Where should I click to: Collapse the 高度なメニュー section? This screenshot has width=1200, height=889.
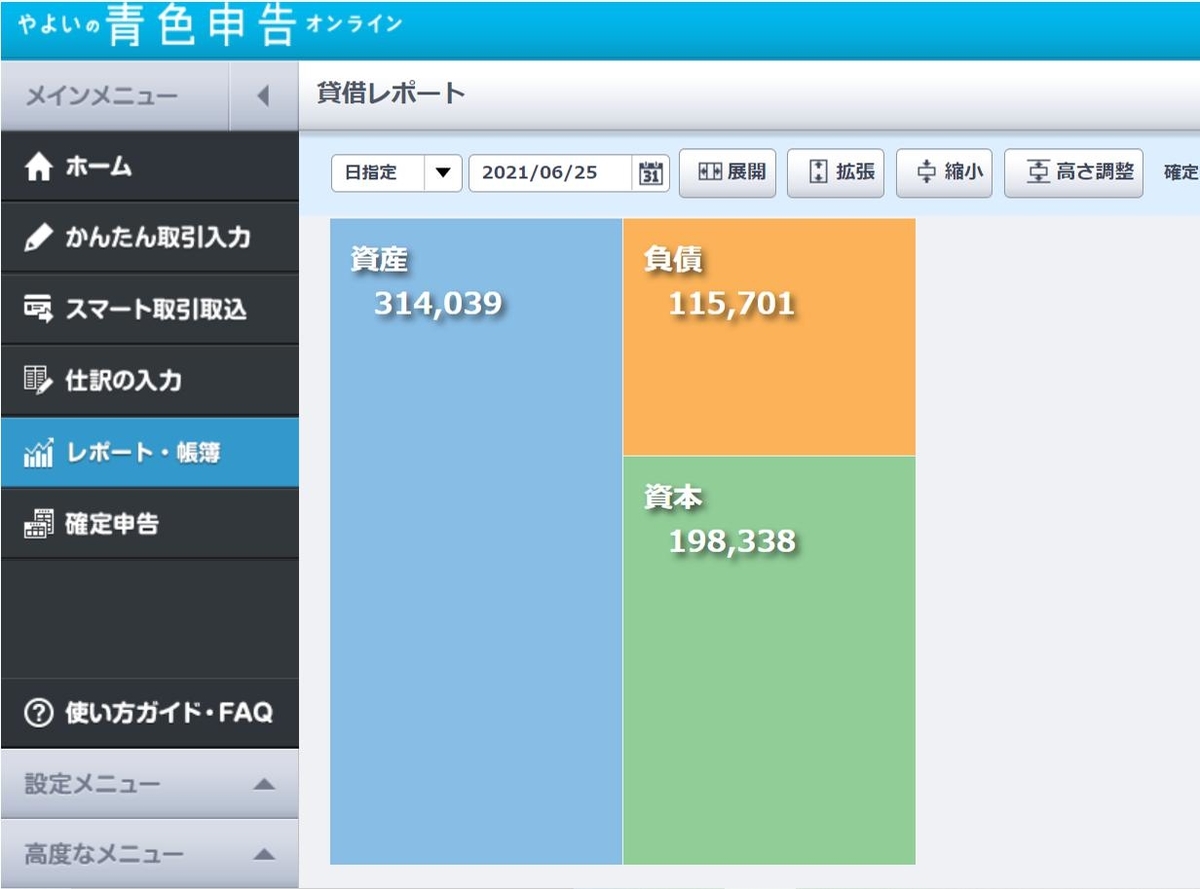(x=264, y=853)
